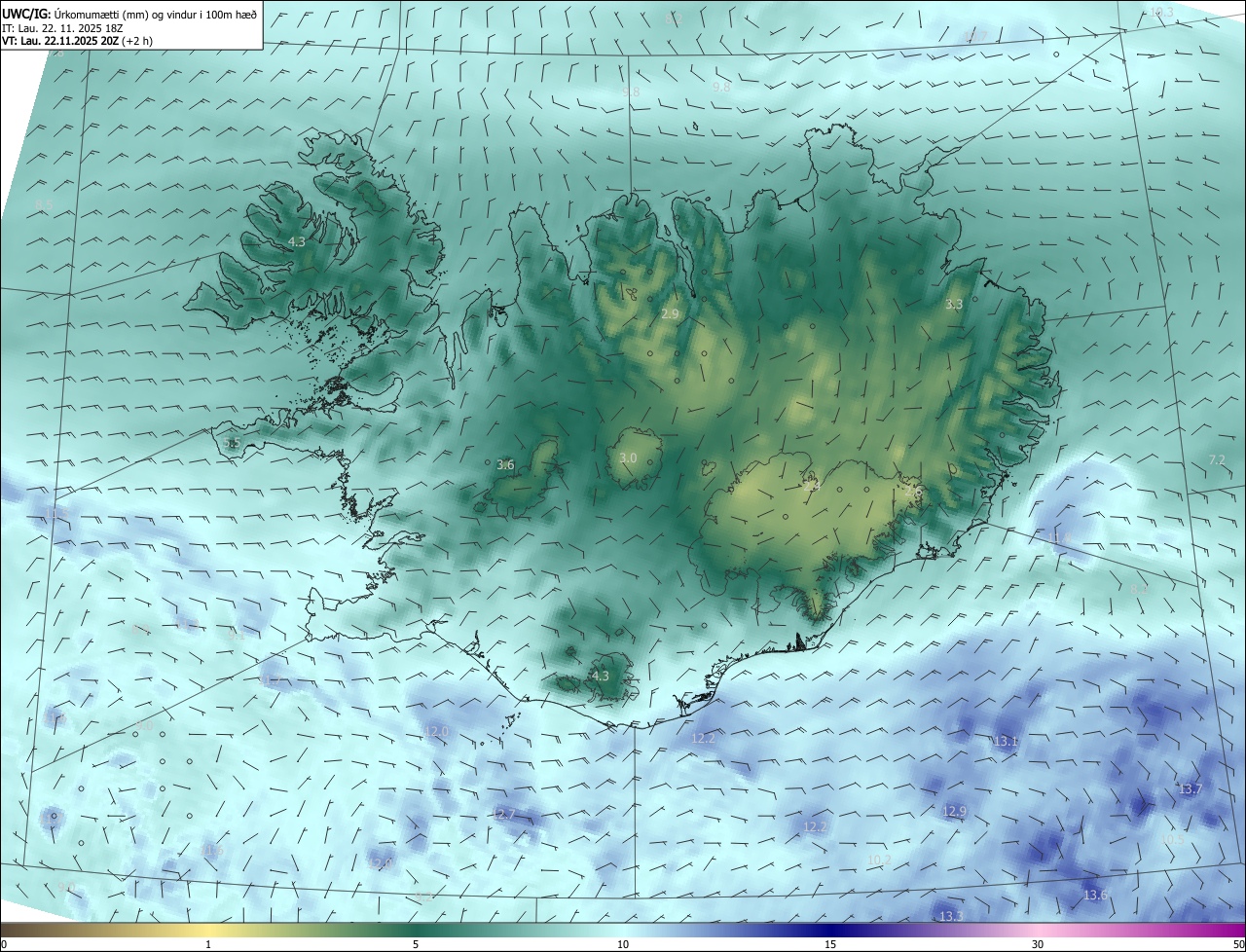Click the 15 tick label on the color scale

coord(830,944)
